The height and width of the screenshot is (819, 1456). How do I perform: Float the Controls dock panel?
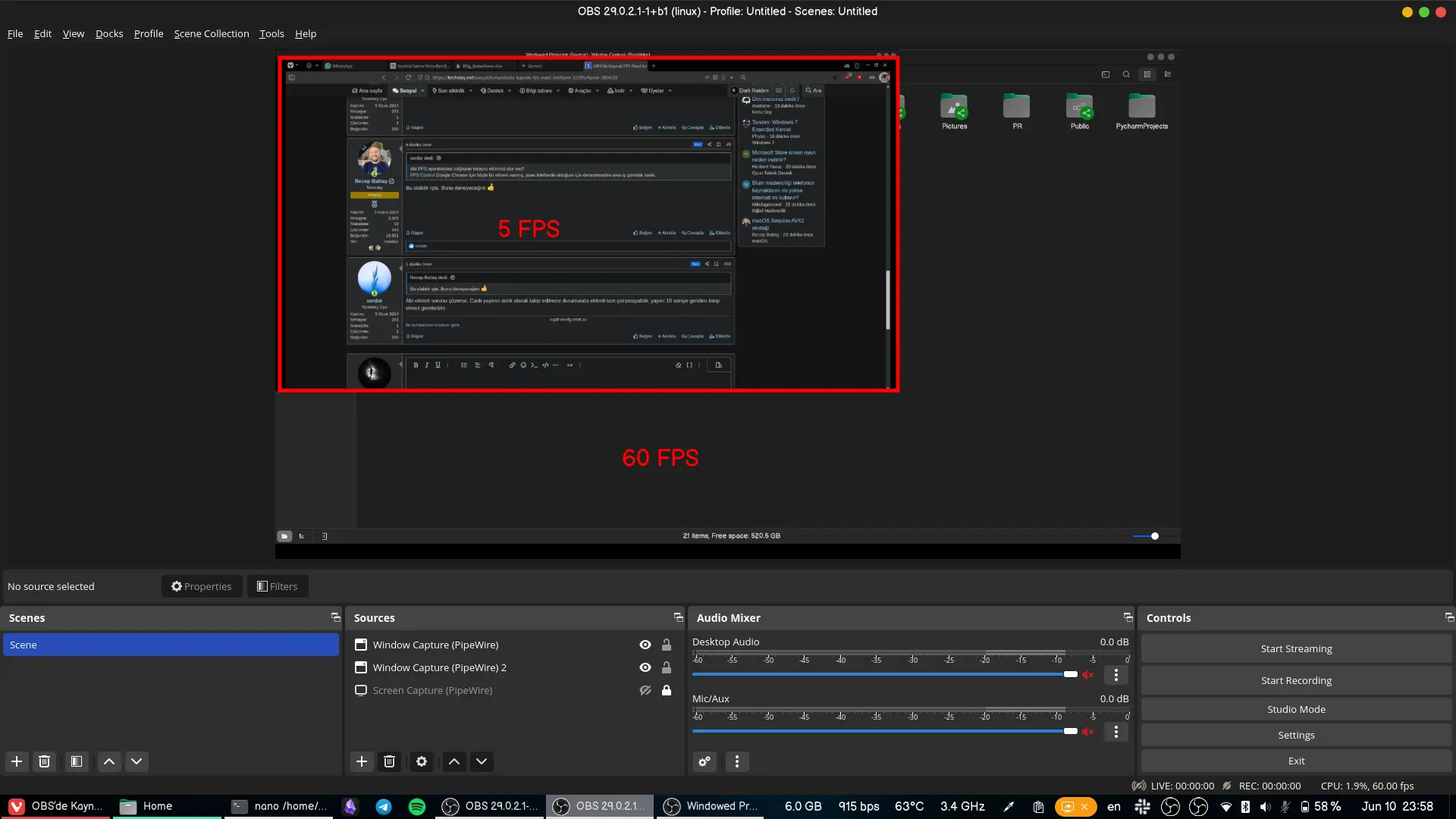(x=1448, y=617)
